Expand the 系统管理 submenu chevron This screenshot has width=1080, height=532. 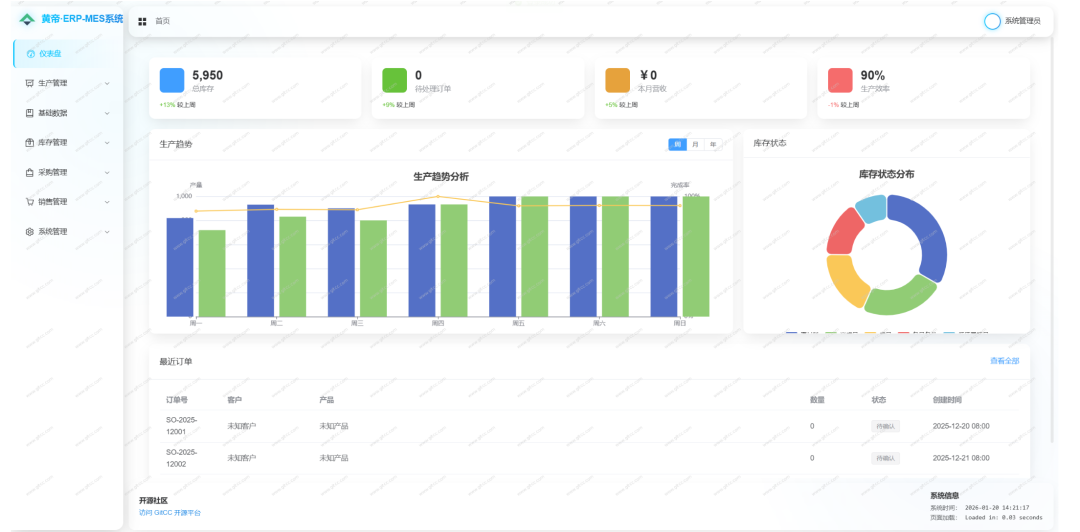(x=107, y=232)
